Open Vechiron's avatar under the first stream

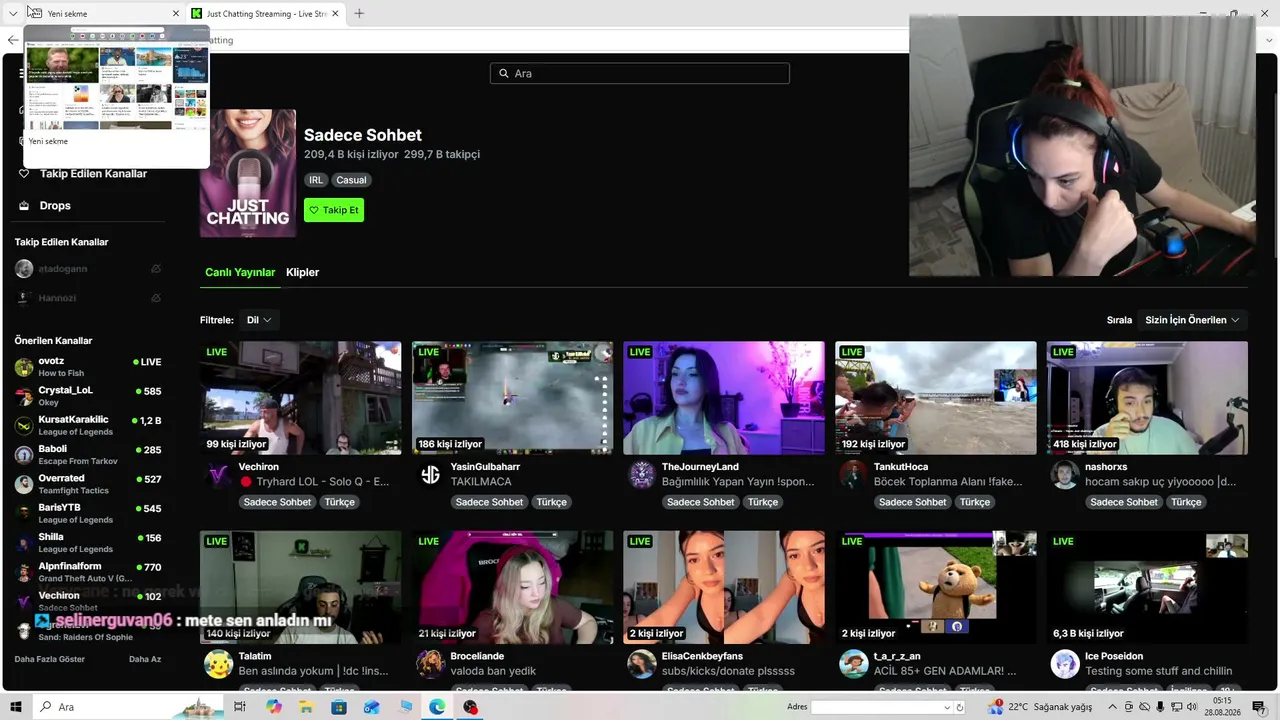(218, 475)
